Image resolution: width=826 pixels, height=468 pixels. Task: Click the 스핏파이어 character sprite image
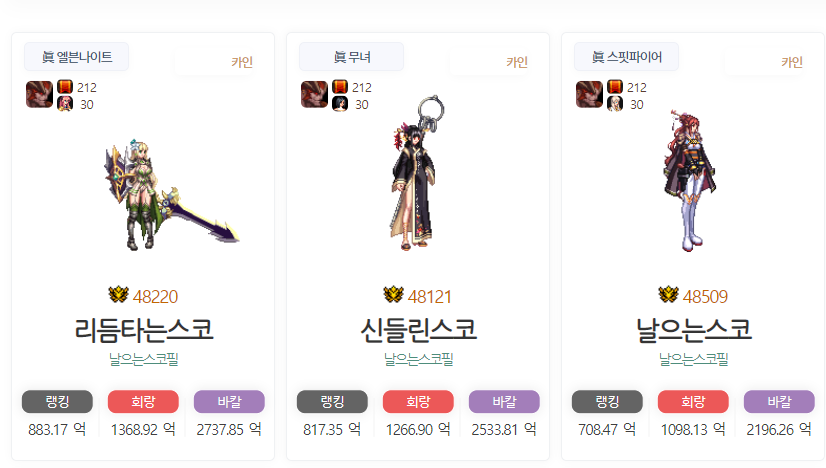pos(690,181)
